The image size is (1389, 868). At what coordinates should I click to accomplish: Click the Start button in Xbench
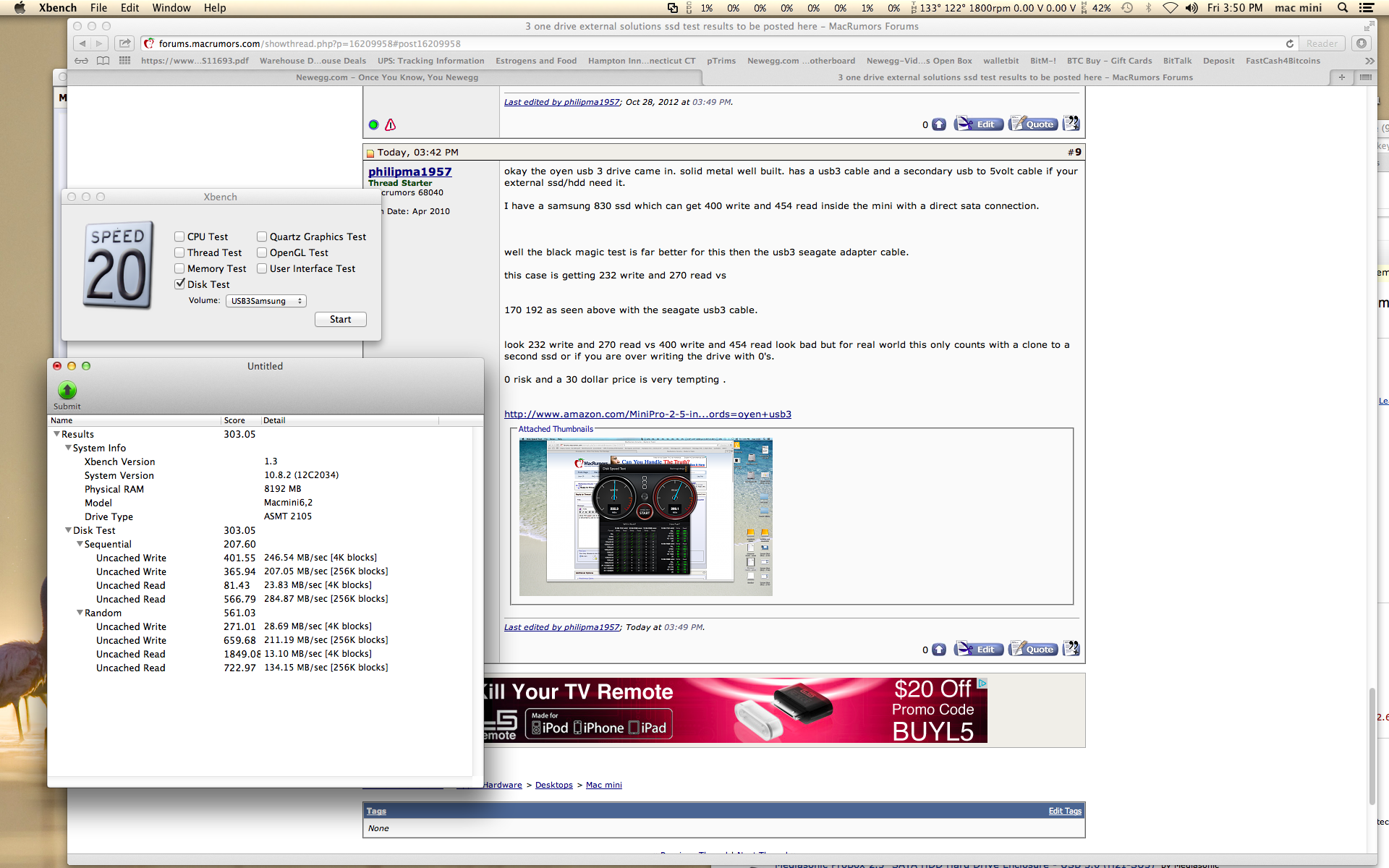tap(341, 320)
